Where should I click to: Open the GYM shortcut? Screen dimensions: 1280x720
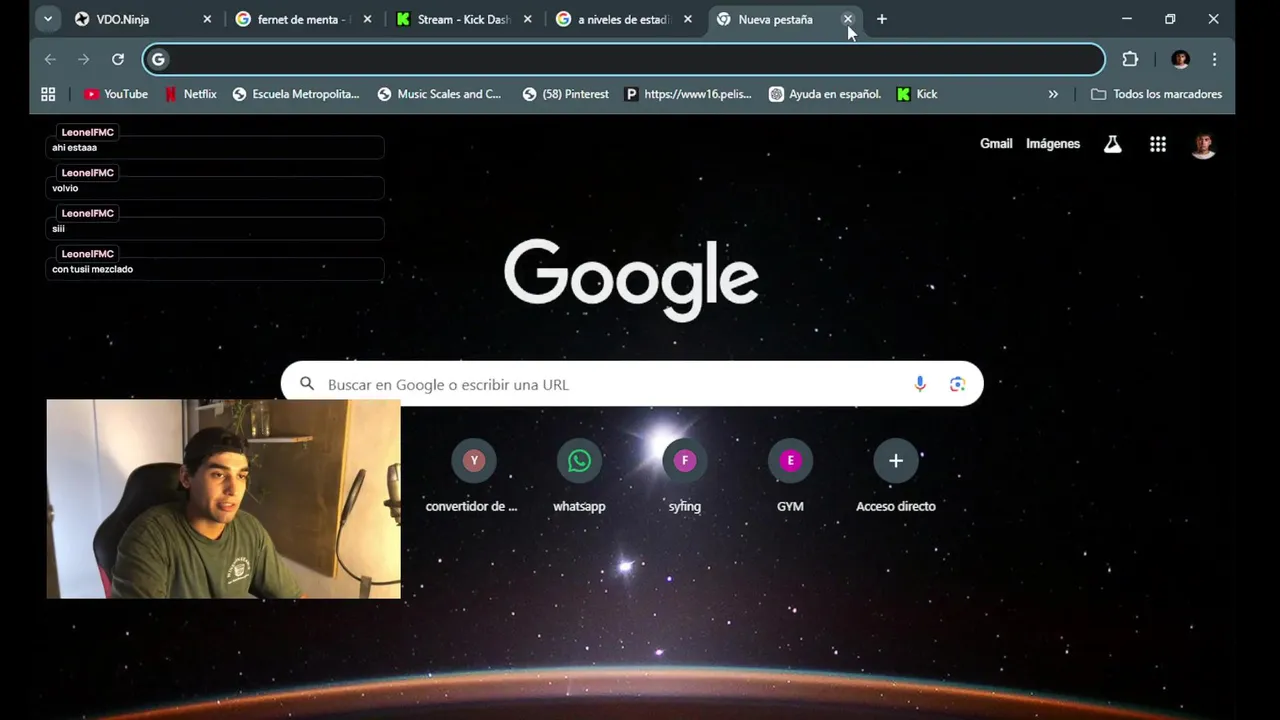pyautogui.click(x=790, y=477)
